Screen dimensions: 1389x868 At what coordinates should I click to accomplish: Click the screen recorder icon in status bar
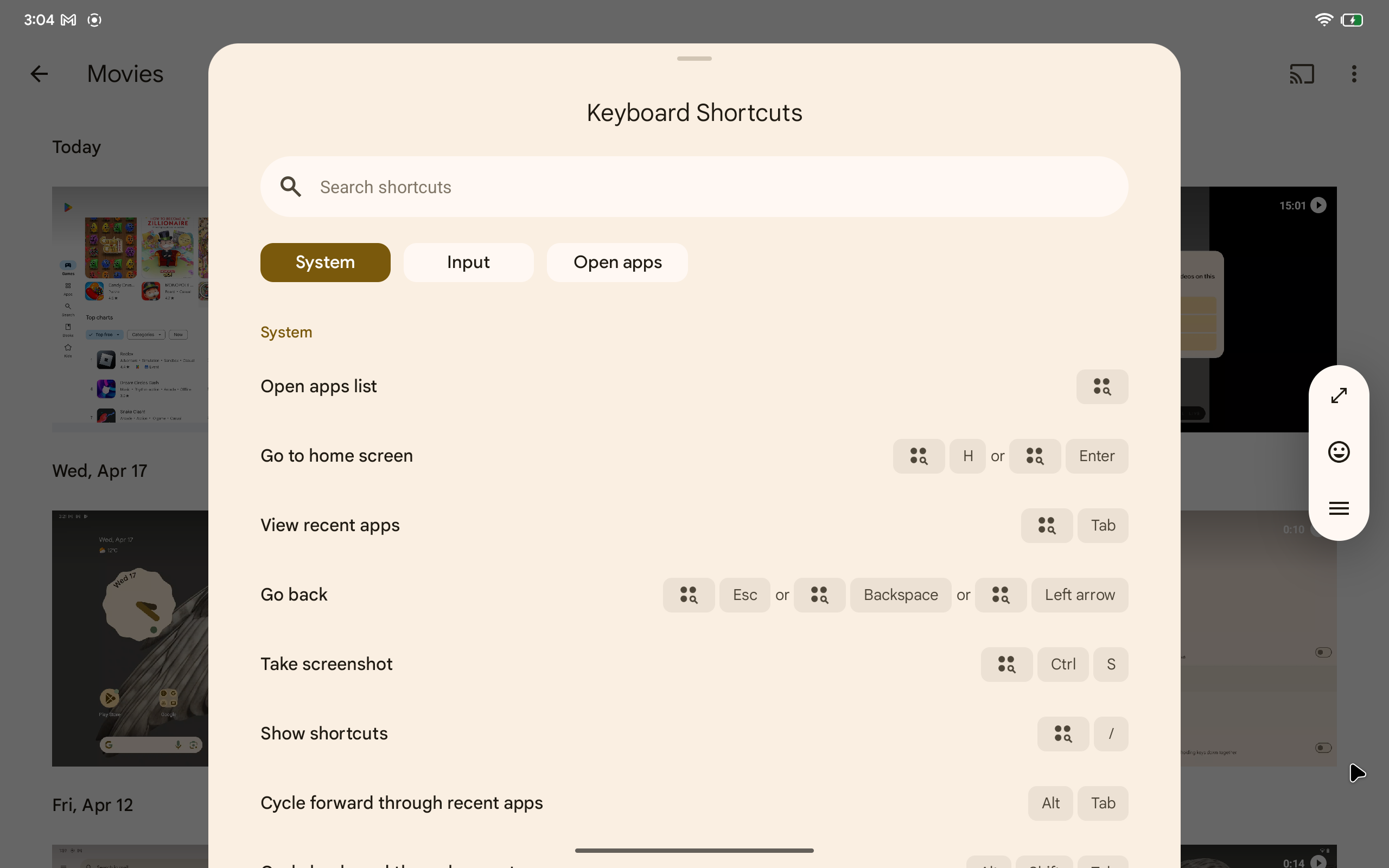coord(94,18)
